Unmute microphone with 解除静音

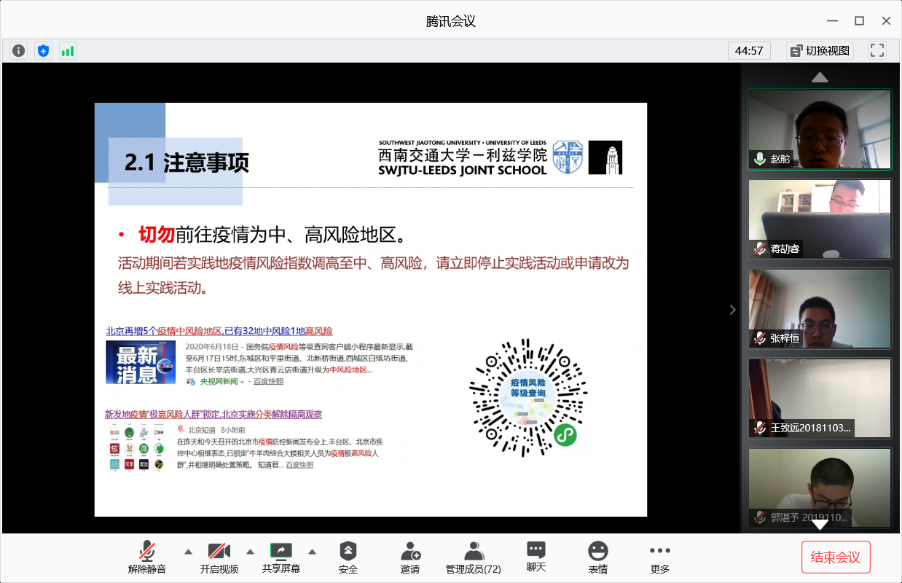coord(147,557)
